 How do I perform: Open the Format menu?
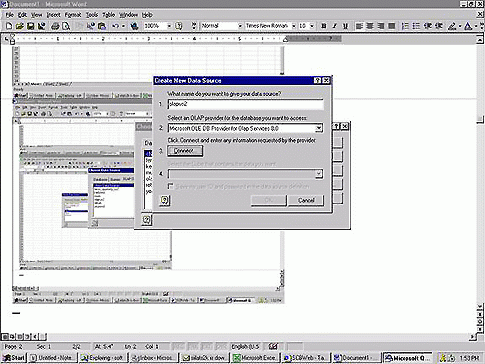coord(73,15)
